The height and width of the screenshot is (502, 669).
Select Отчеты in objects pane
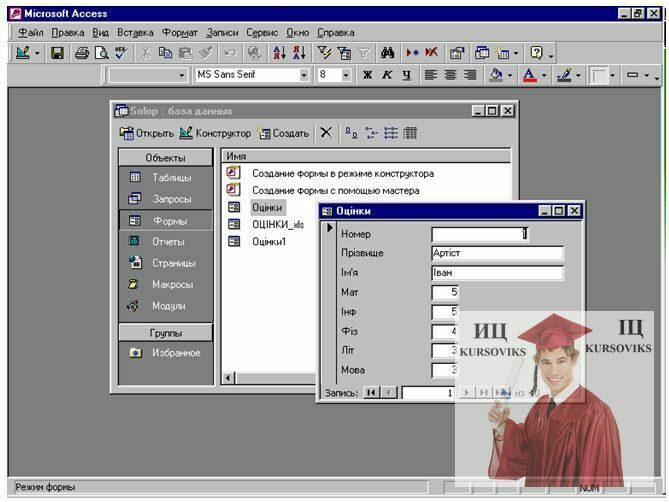166,241
